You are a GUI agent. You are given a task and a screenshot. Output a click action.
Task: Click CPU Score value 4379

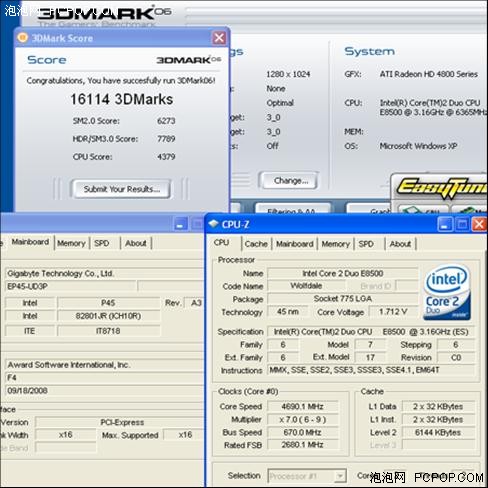click(x=166, y=157)
